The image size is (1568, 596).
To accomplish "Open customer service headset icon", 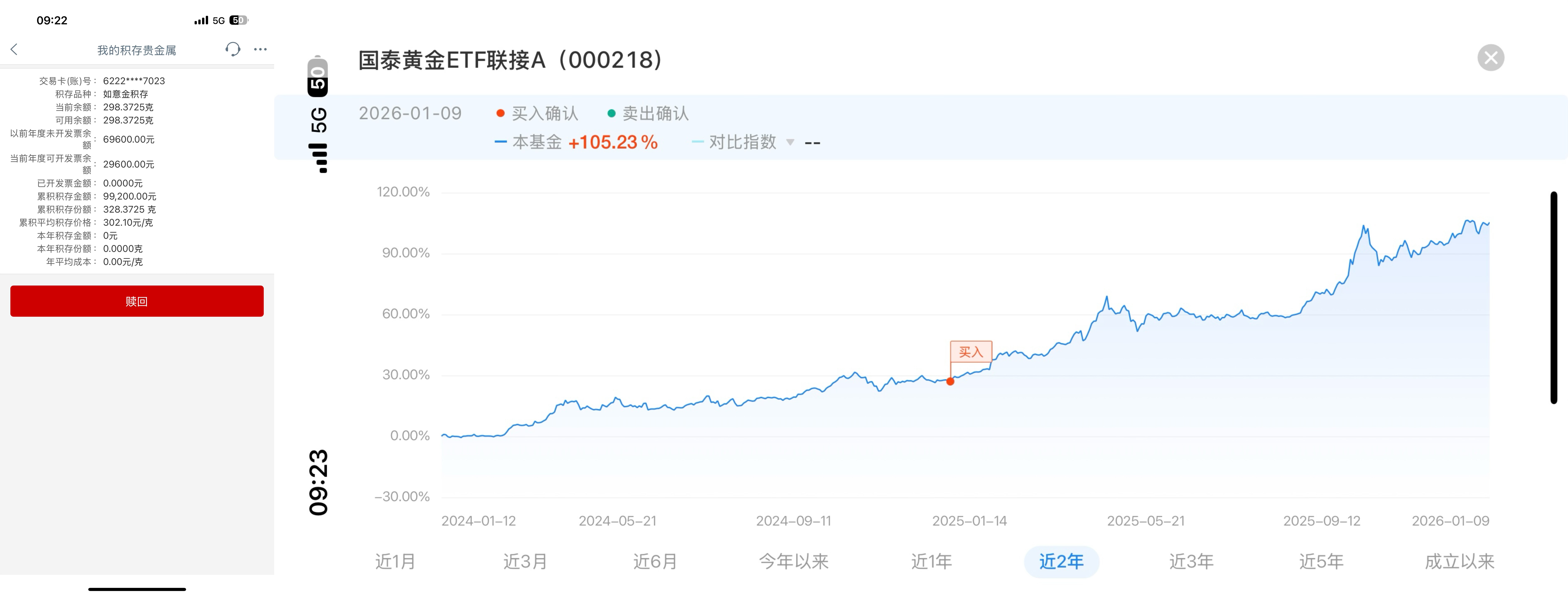I will click(233, 49).
